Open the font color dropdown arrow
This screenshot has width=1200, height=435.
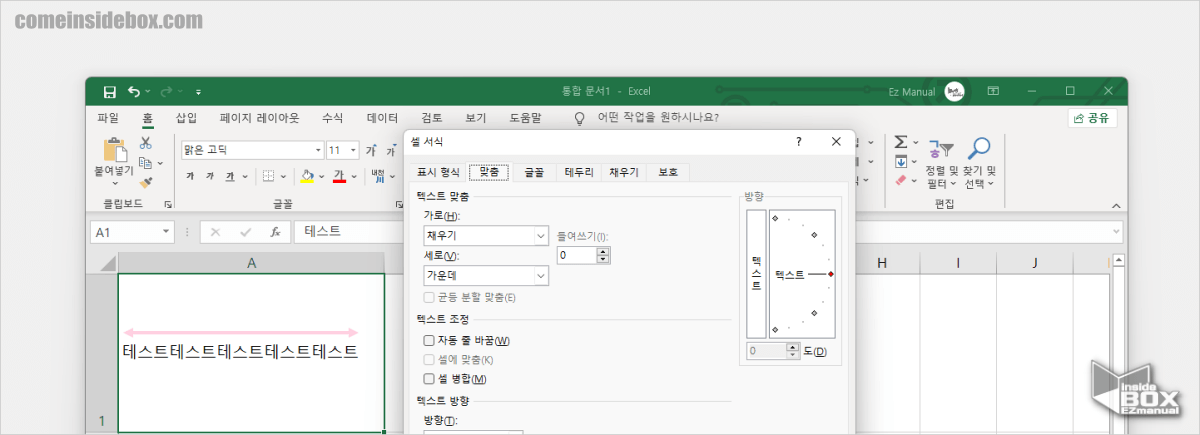tap(354, 177)
